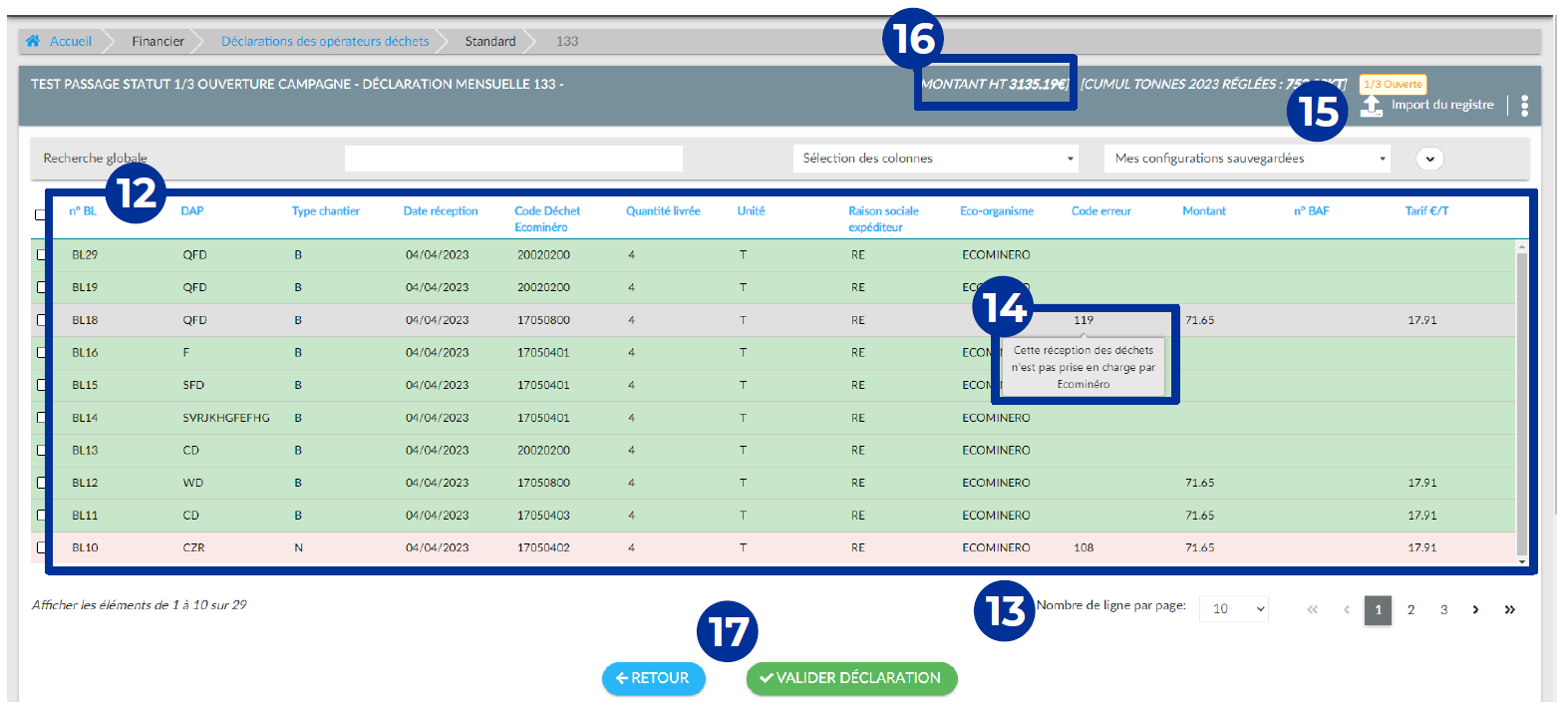Screen dimensions: 1568x708
Task: Go to the next page arrow
Action: [1475, 609]
